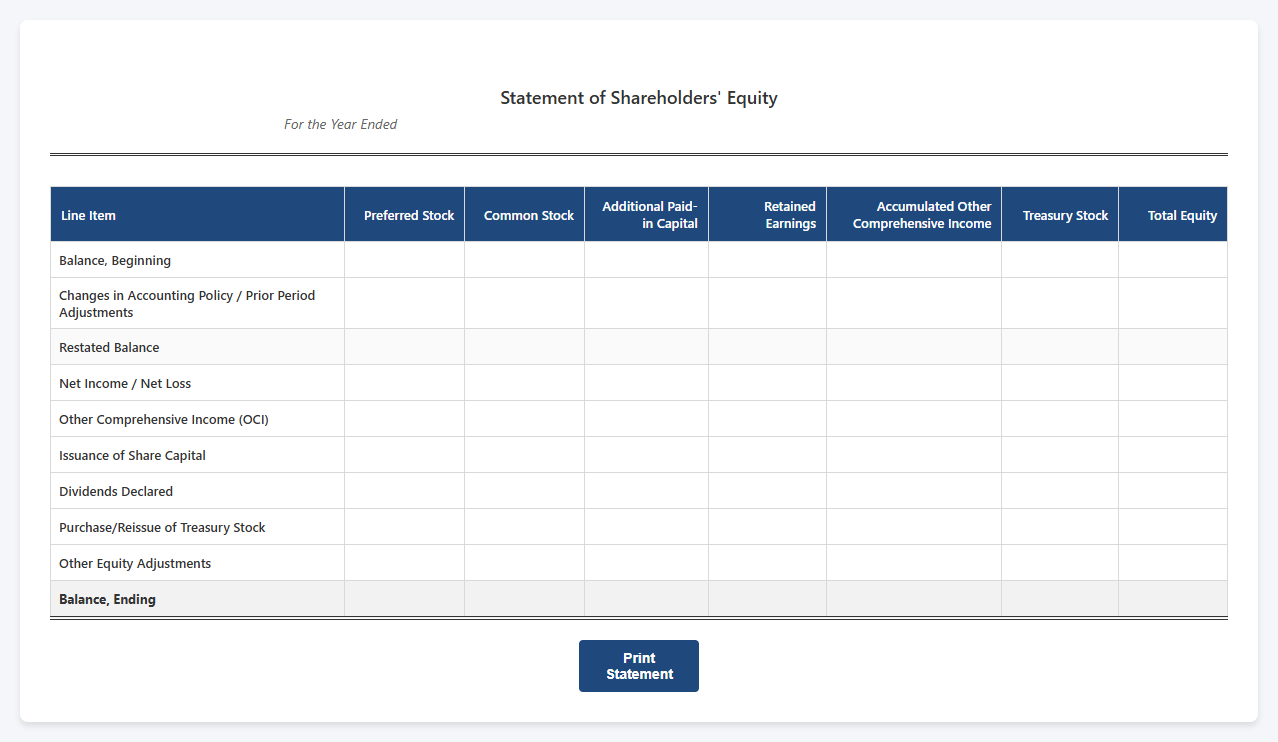The height and width of the screenshot is (742, 1278).
Task: Click the Statement of Shareholders' Equity title
Action: click(639, 98)
